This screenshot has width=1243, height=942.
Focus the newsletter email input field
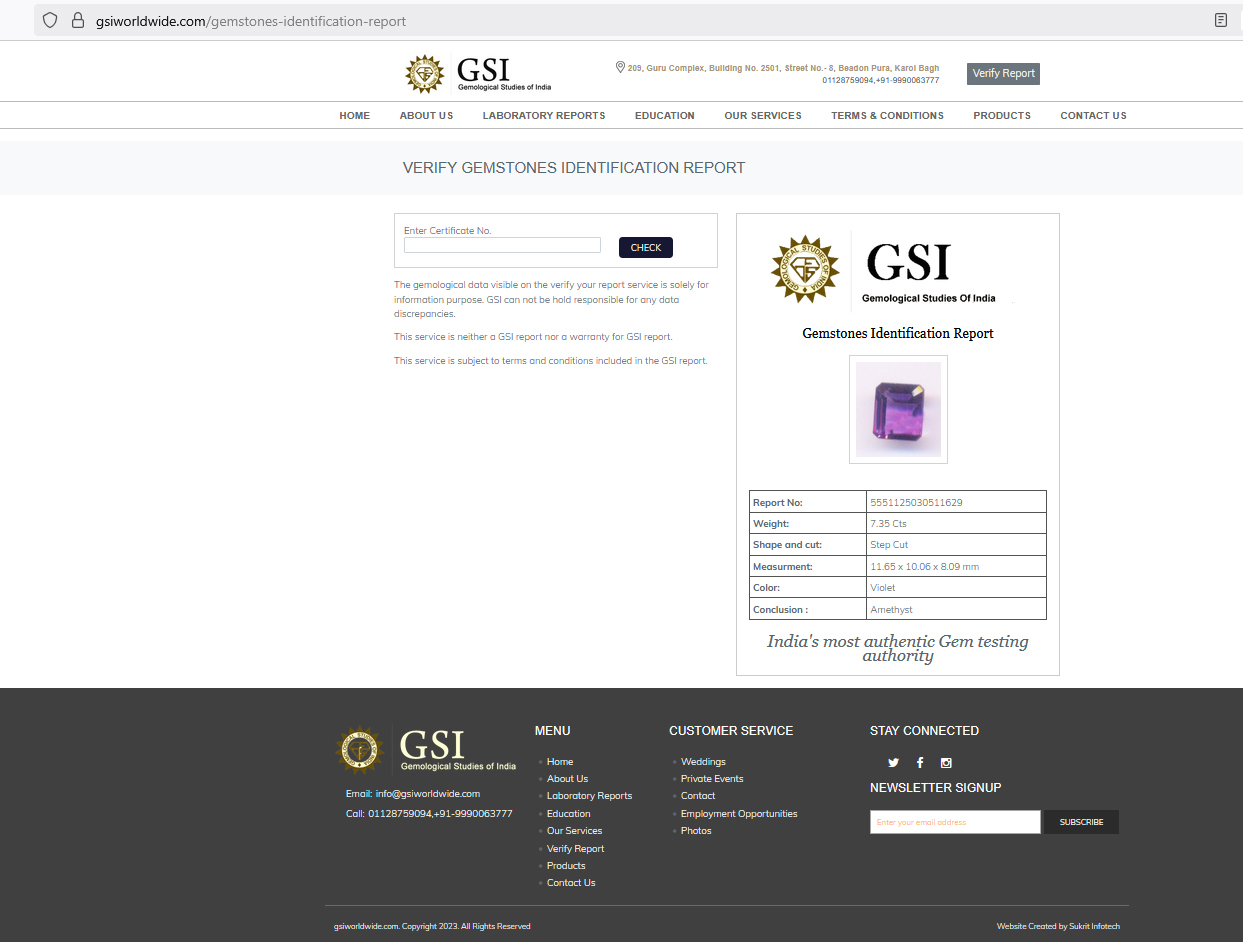click(x=955, y=822)
